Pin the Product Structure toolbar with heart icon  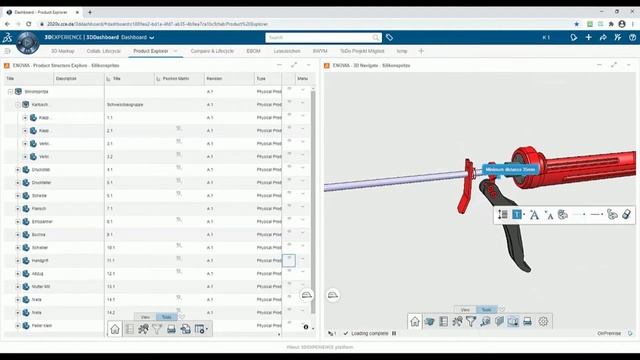tap(182, 317)
